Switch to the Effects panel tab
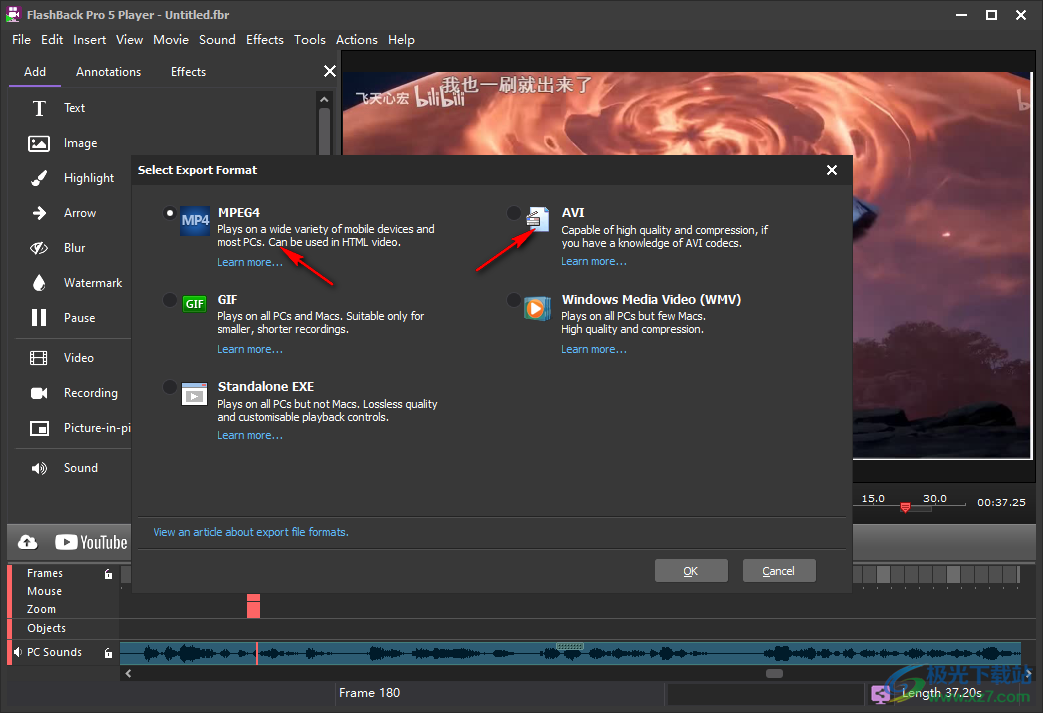The width and height of the screenshot is (1043, 713). click(x=188, y=72)
